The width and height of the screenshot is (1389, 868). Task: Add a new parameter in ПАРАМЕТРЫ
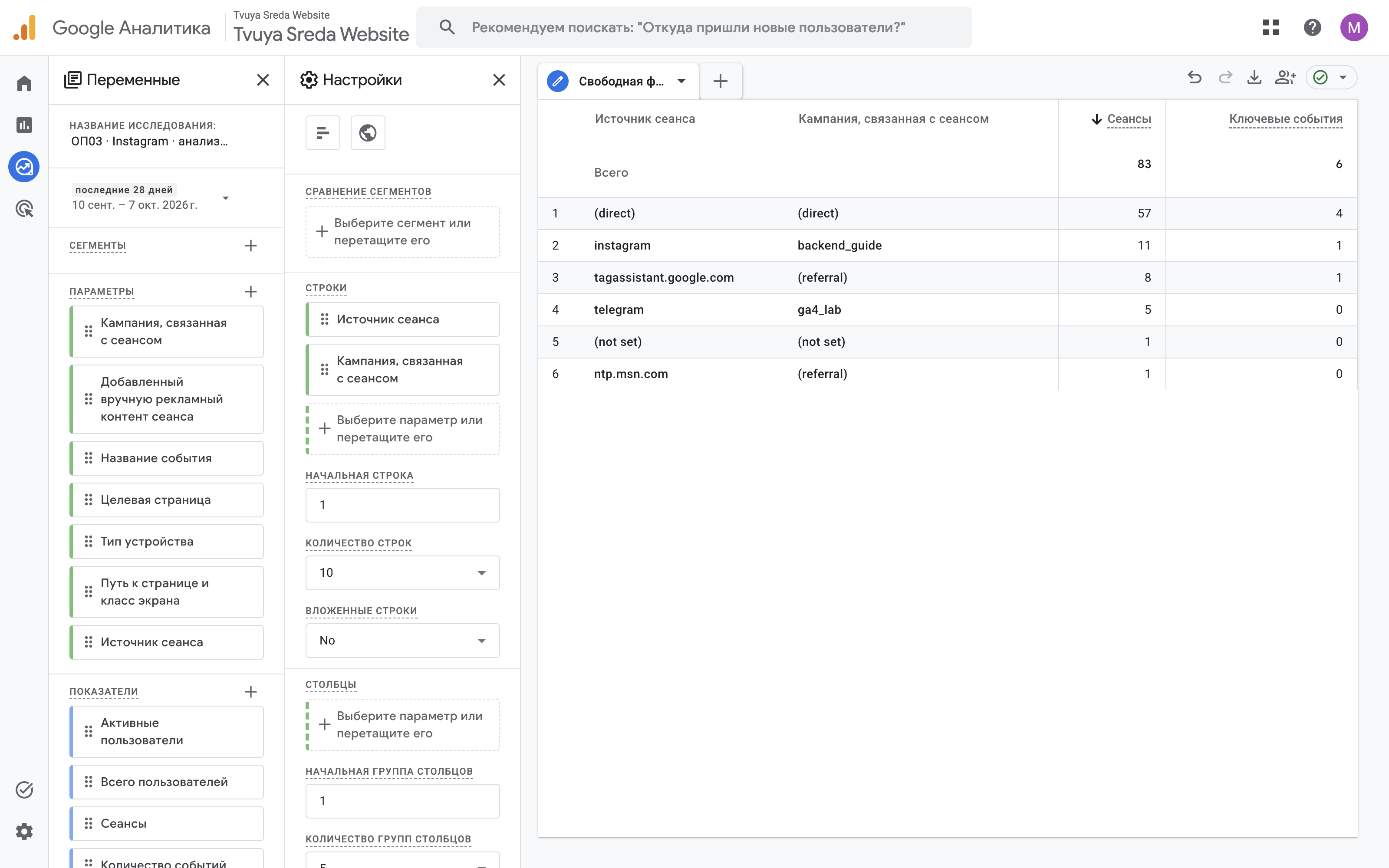click(x=251, y=292)
